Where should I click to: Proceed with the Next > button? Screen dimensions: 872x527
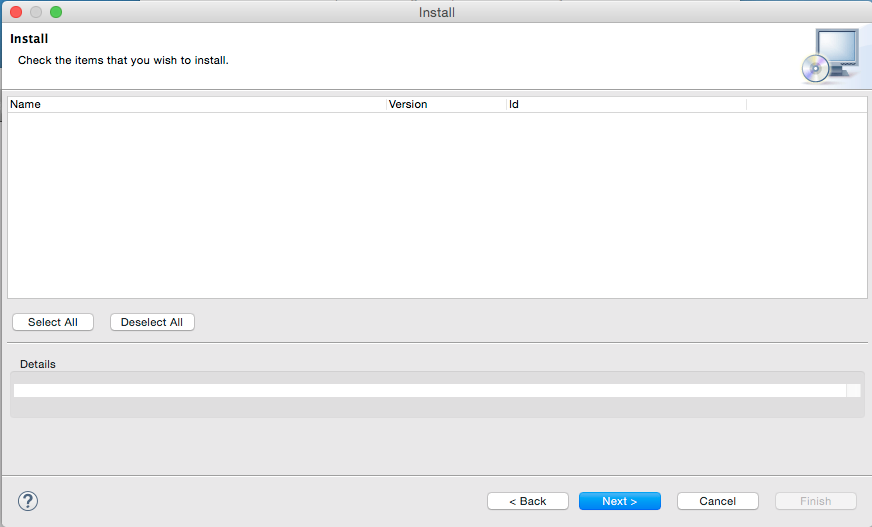(x=620, y=501)
